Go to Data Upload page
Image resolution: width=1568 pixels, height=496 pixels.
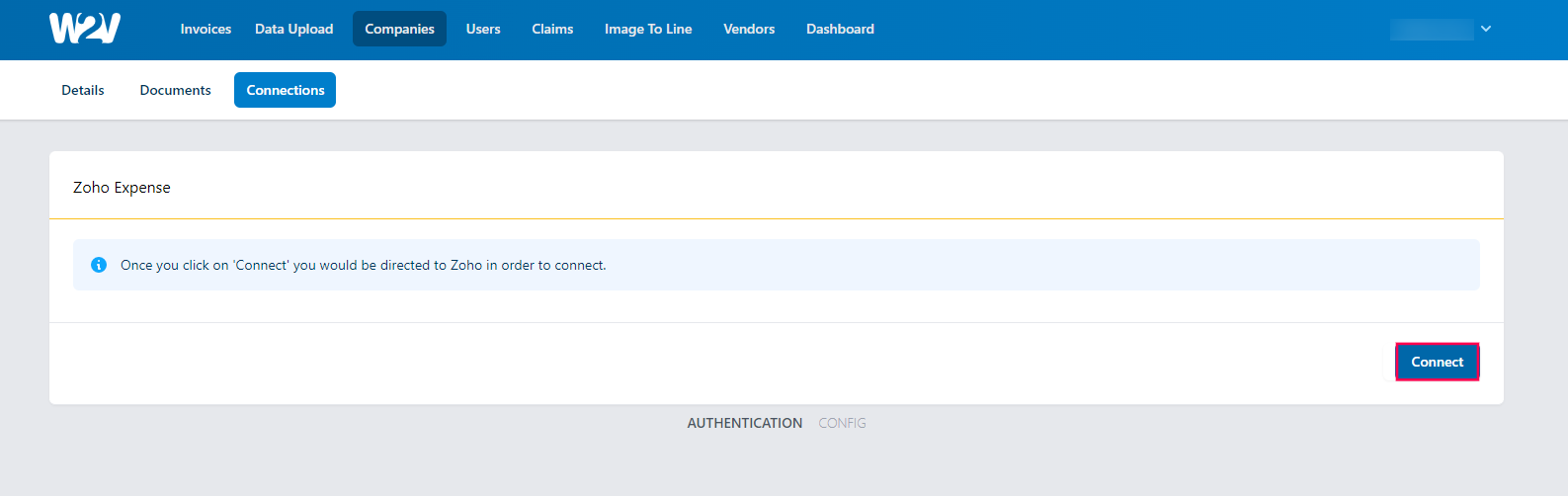[293, 30]
